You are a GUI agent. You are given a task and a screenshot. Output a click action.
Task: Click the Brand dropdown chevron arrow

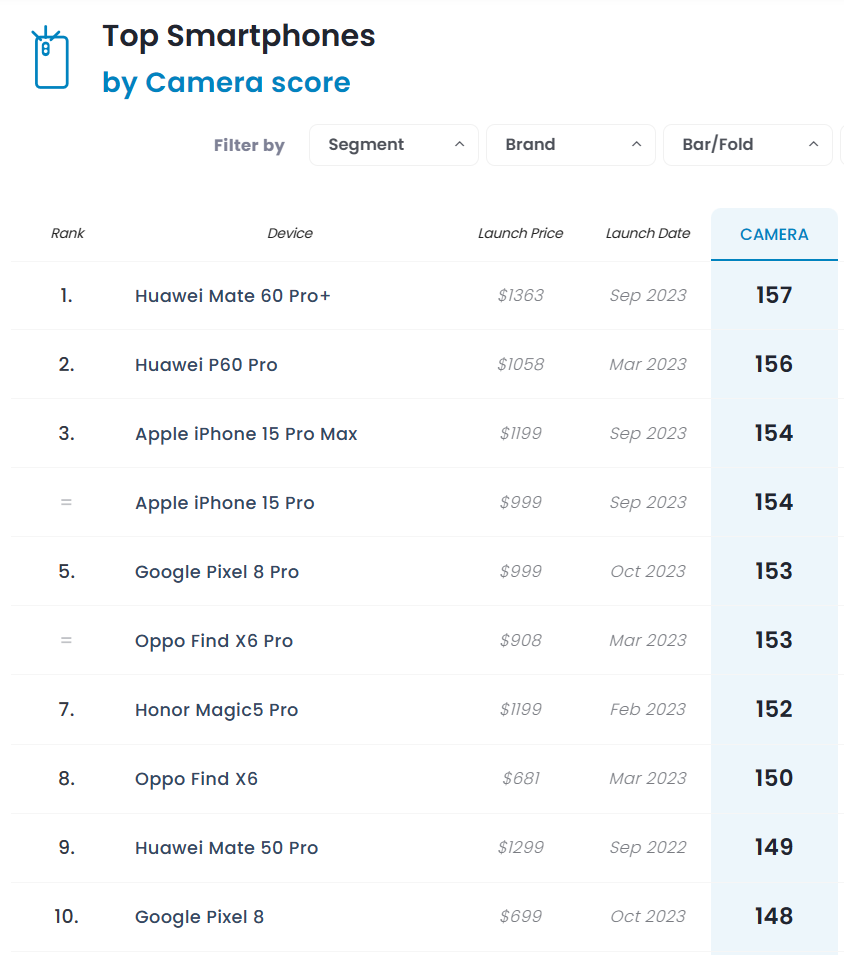click(x=636, y=144)
